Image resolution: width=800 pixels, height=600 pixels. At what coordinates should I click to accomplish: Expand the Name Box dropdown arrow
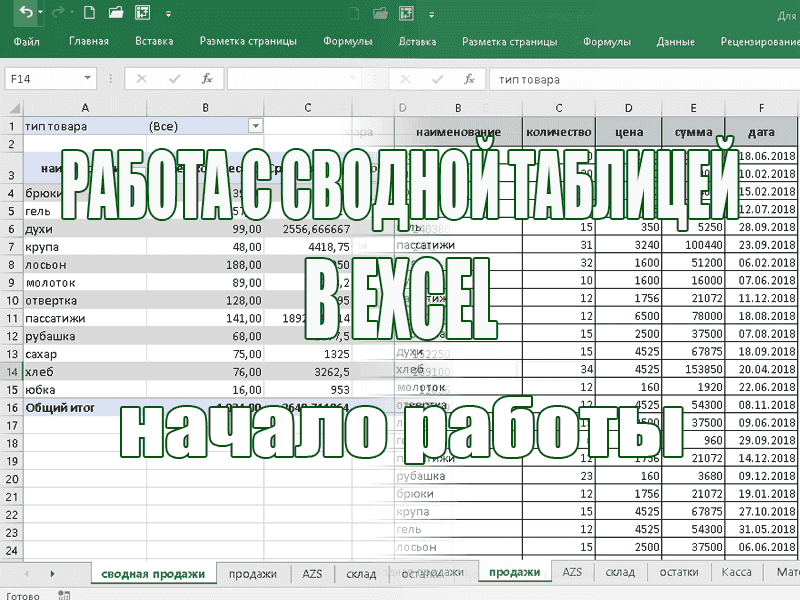(x=89, y=78)
